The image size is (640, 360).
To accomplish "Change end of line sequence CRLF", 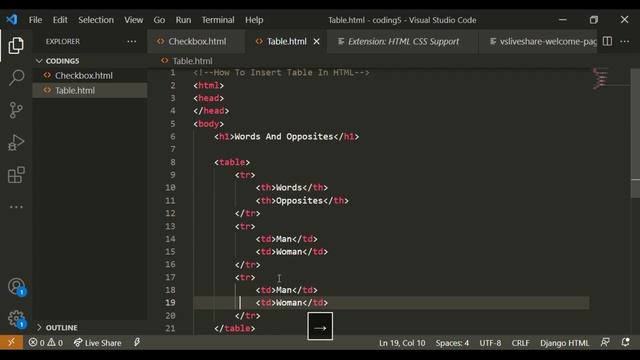I will (520, 343).
